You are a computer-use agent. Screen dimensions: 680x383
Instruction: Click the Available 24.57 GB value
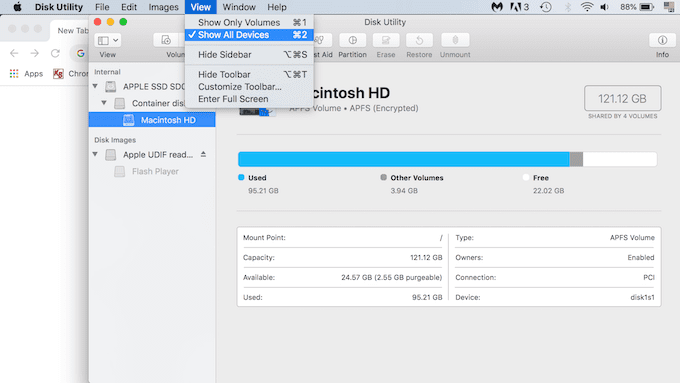[x=391, y=277]
